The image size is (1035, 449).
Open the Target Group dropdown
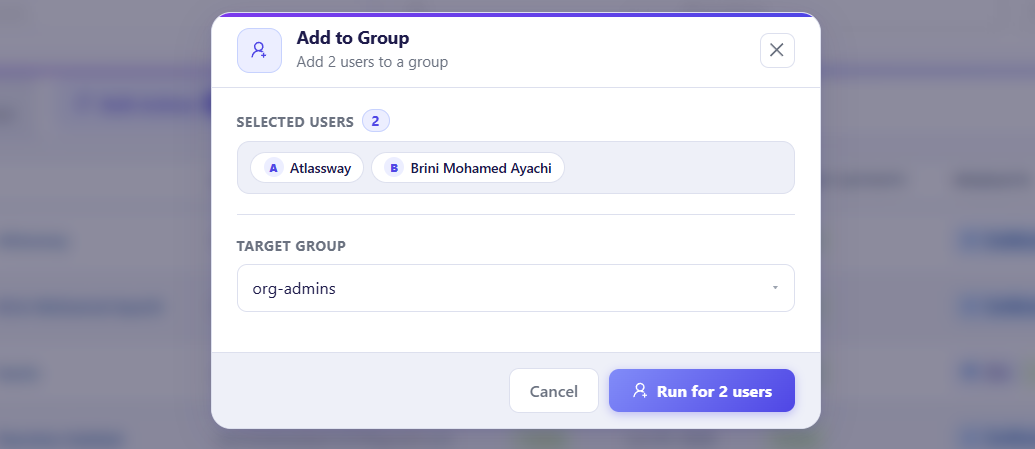click(516, 289)
